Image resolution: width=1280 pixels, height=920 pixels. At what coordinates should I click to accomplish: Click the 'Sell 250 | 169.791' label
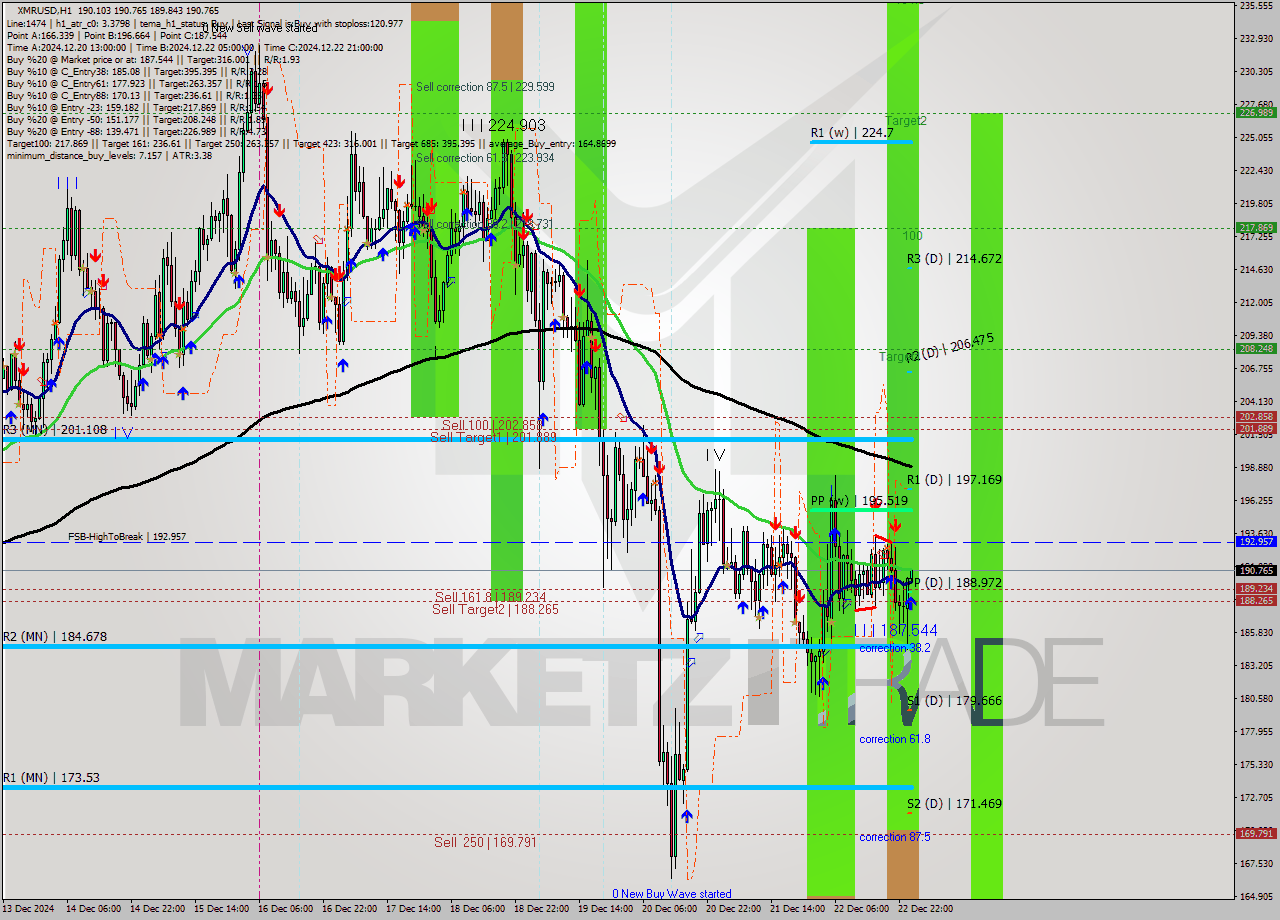tap(485, 843)
